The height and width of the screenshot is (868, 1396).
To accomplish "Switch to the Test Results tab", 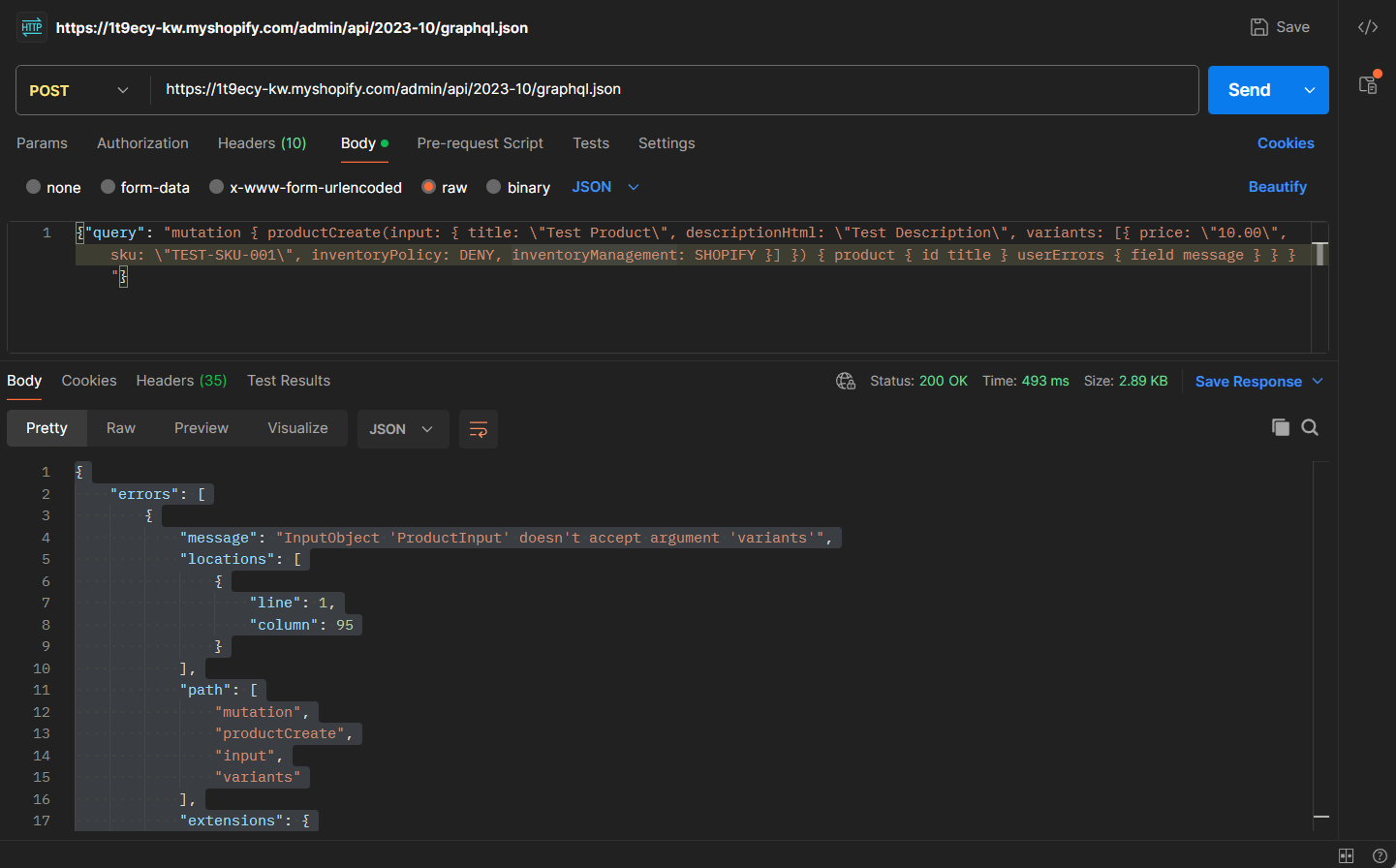I will (289, 381).
